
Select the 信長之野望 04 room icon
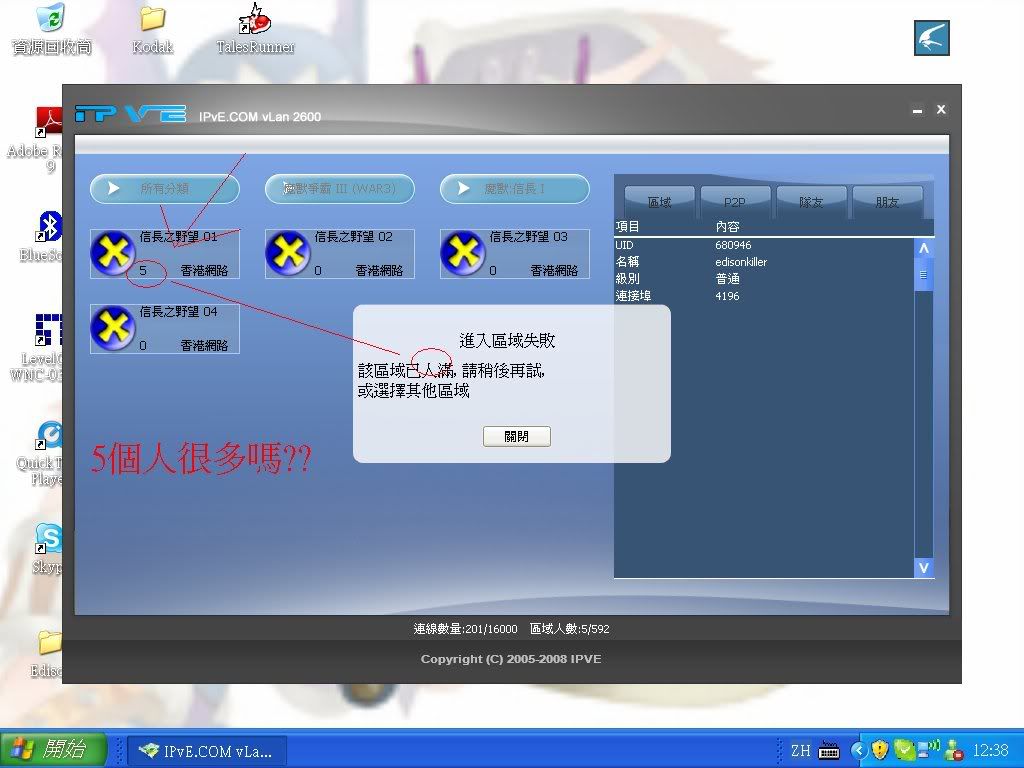click(113, 329)
